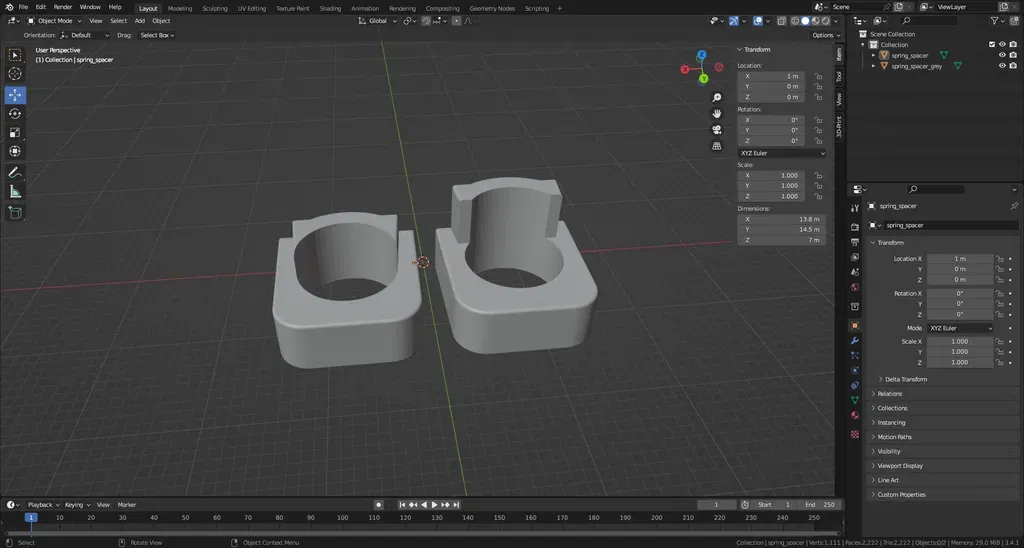The width and height of the screenshot is (1024, 548).
Task: Click the Scale X value slider in Properties
Action: pyautogui.click(x=960, y=341)
